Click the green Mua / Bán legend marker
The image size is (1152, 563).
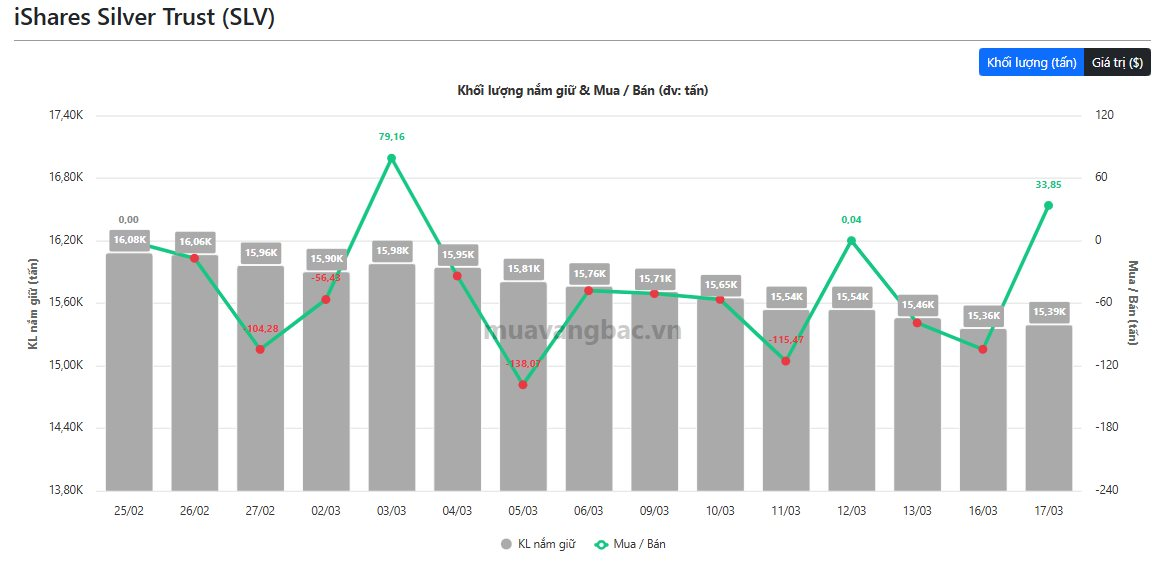coord(601,544)
